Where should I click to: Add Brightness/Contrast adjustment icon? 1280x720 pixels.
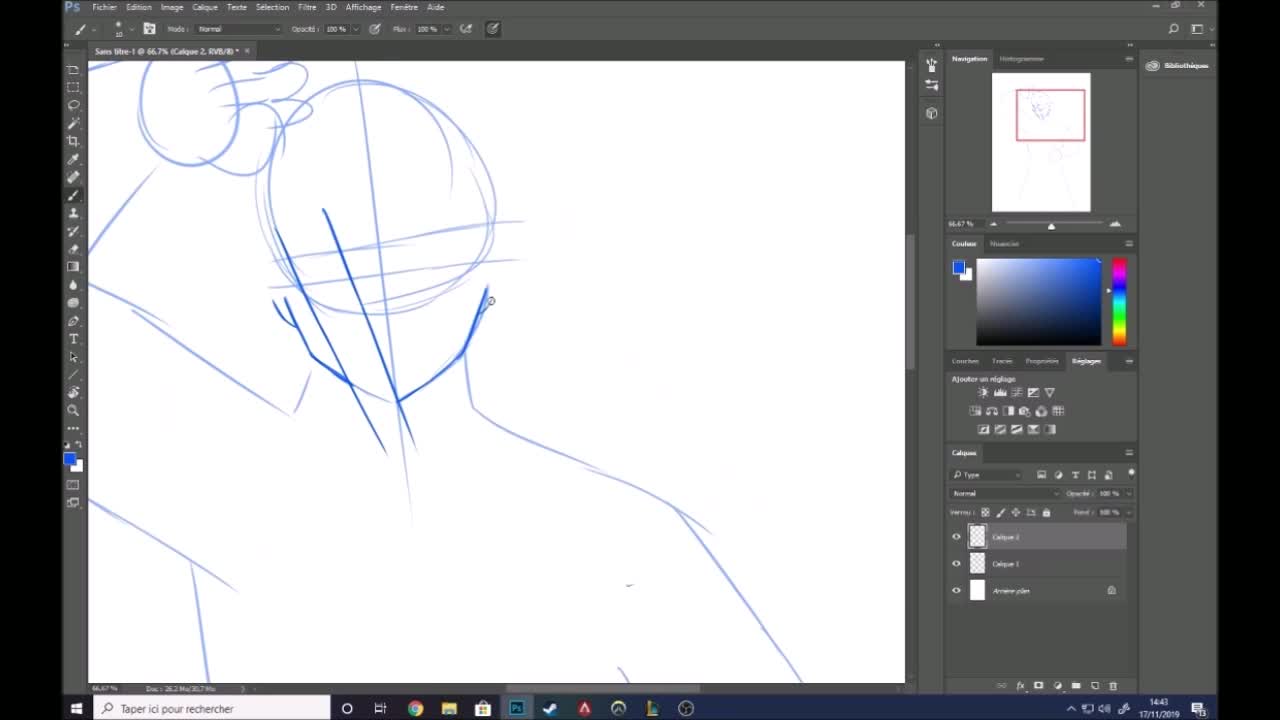point(983,393)
